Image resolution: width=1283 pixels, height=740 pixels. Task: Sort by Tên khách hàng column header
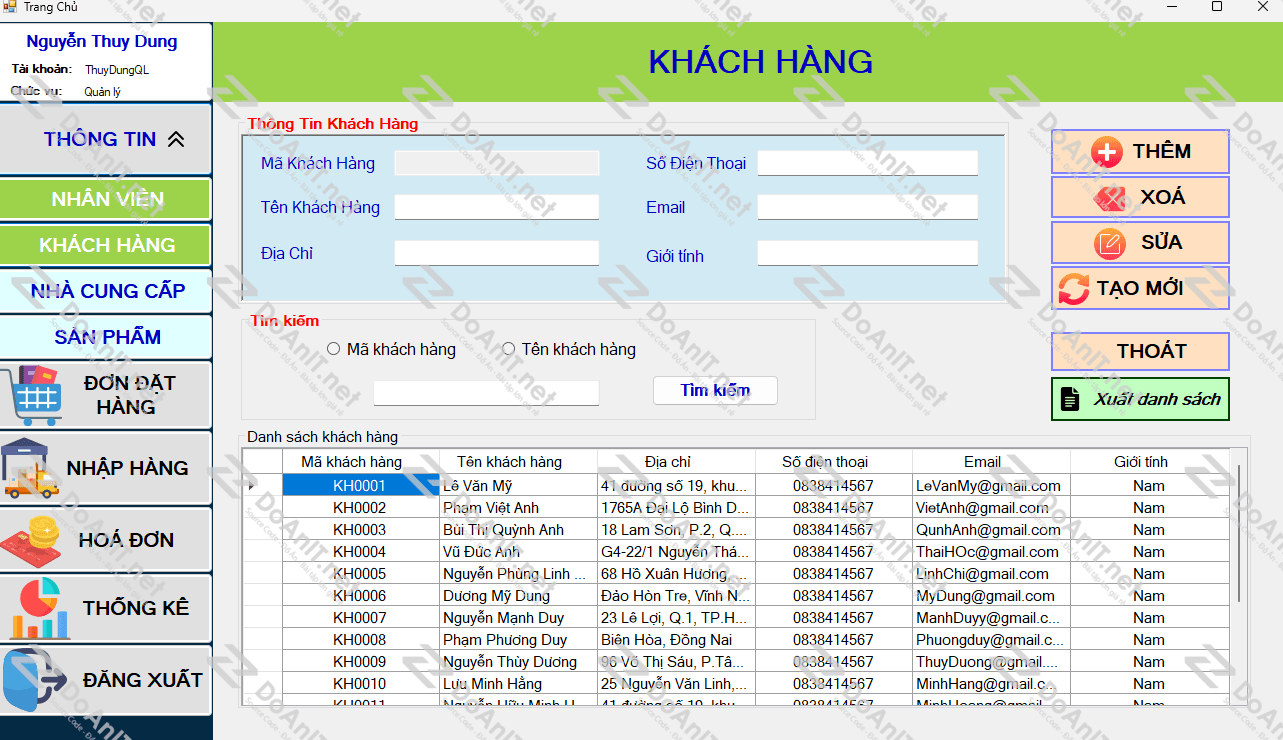point(519,462)
